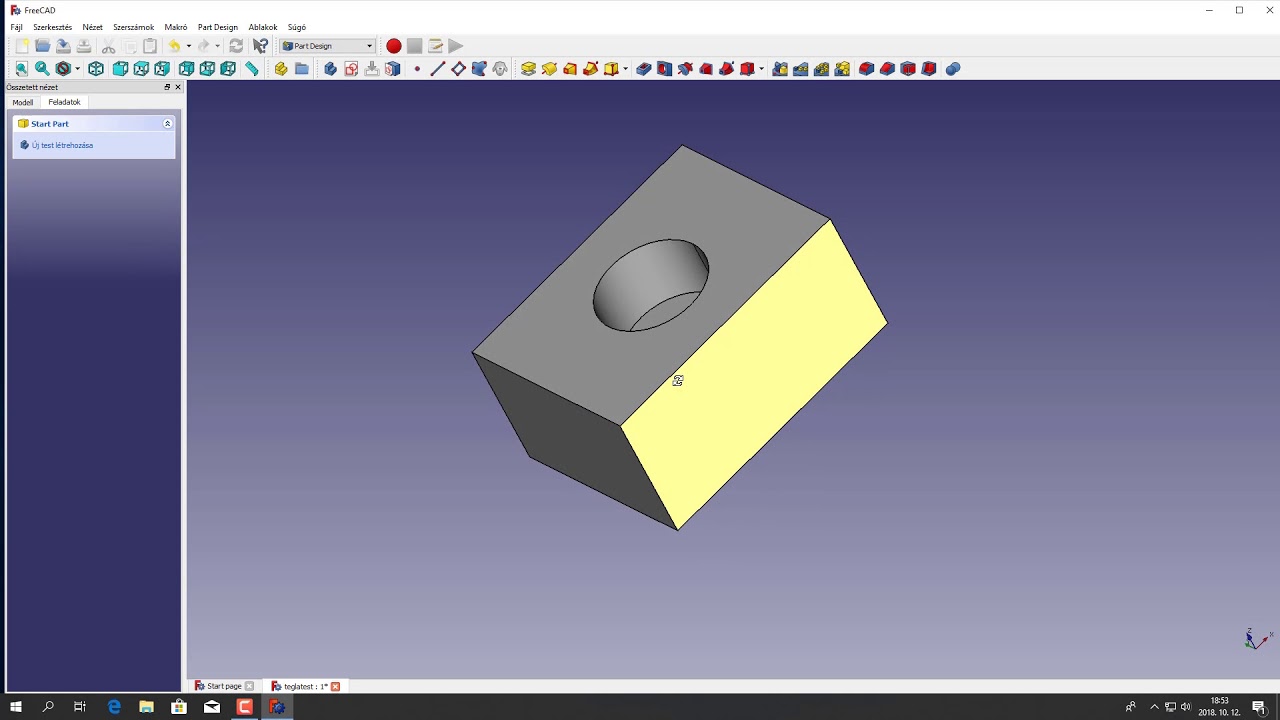
Task: Open File Explorer from the taskbar
Action: tap(146, 707)
